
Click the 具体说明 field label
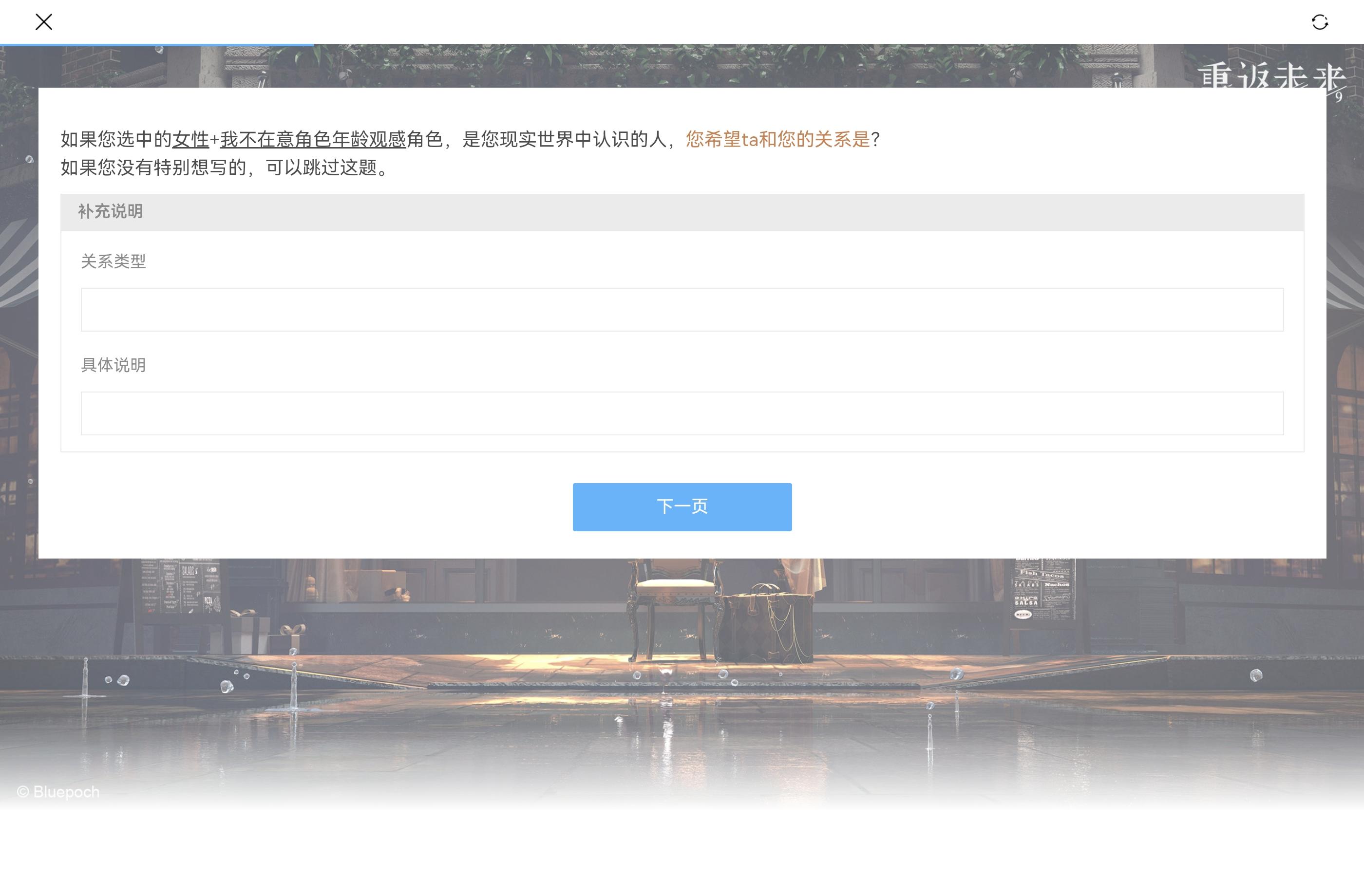pyautogui.click(x=114, y=365)
